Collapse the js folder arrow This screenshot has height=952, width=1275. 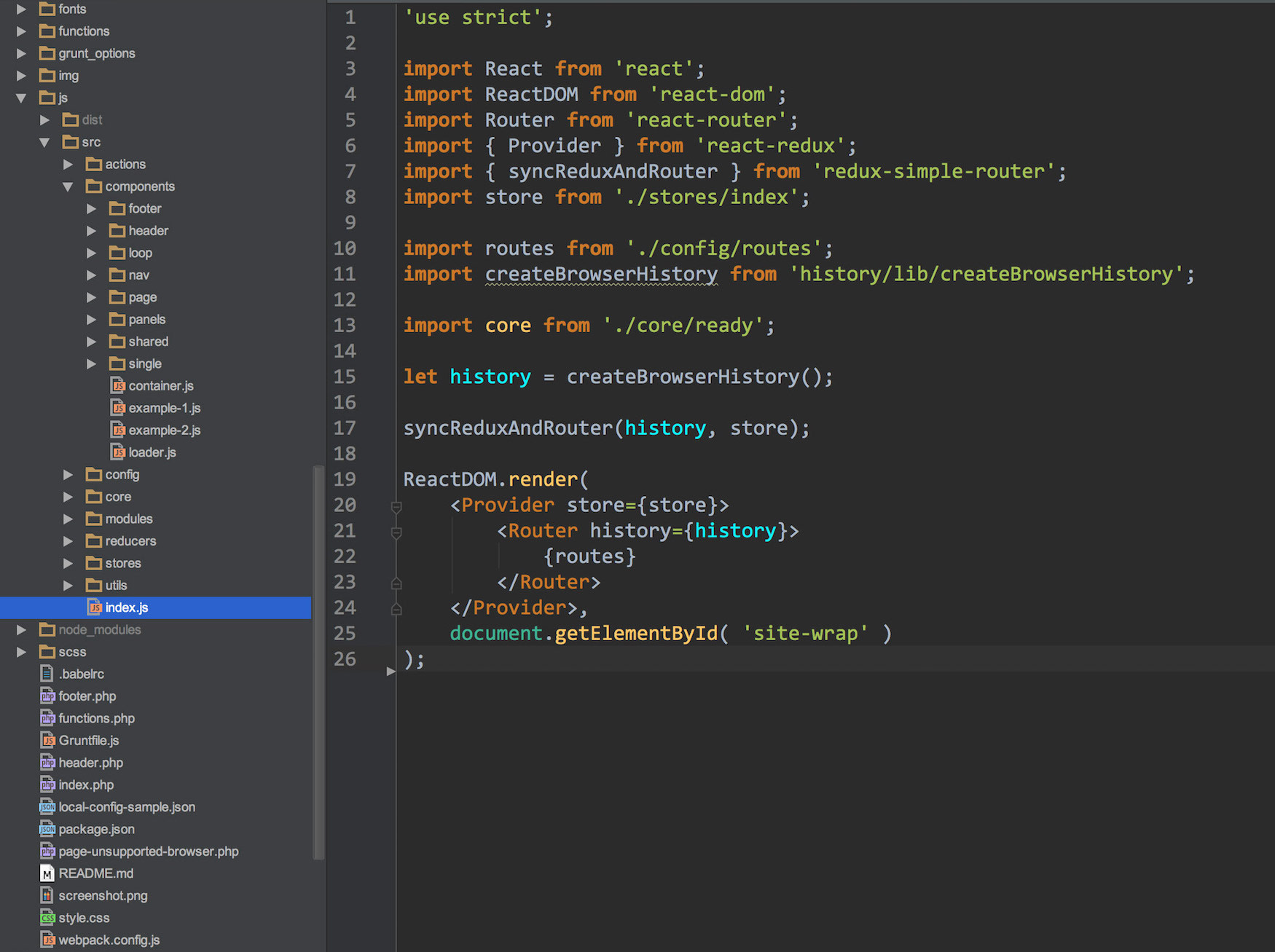tap(21, 98)
